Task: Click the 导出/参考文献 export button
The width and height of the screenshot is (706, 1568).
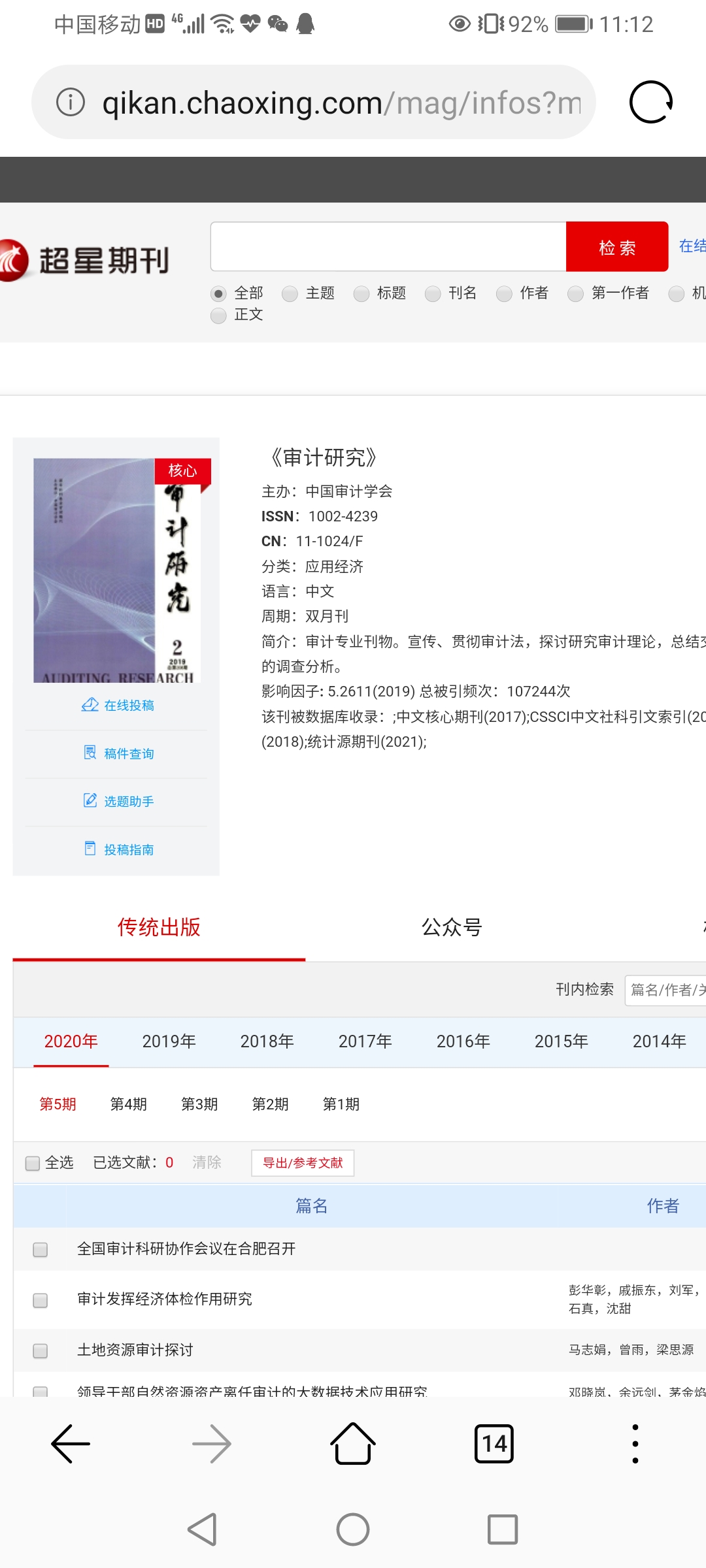Action: click(303, 1163)
